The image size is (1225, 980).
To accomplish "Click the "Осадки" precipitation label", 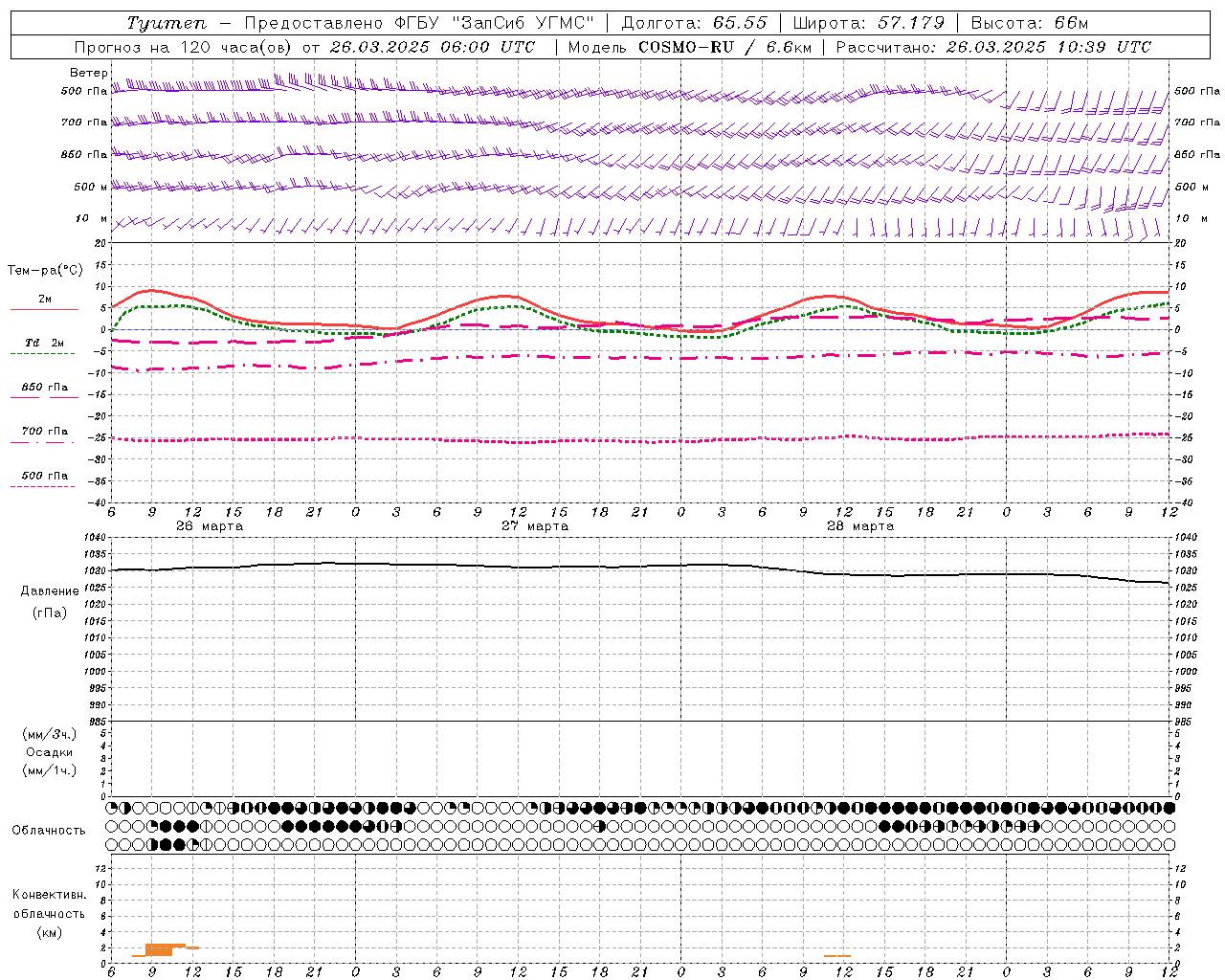I will click(50, 752).
